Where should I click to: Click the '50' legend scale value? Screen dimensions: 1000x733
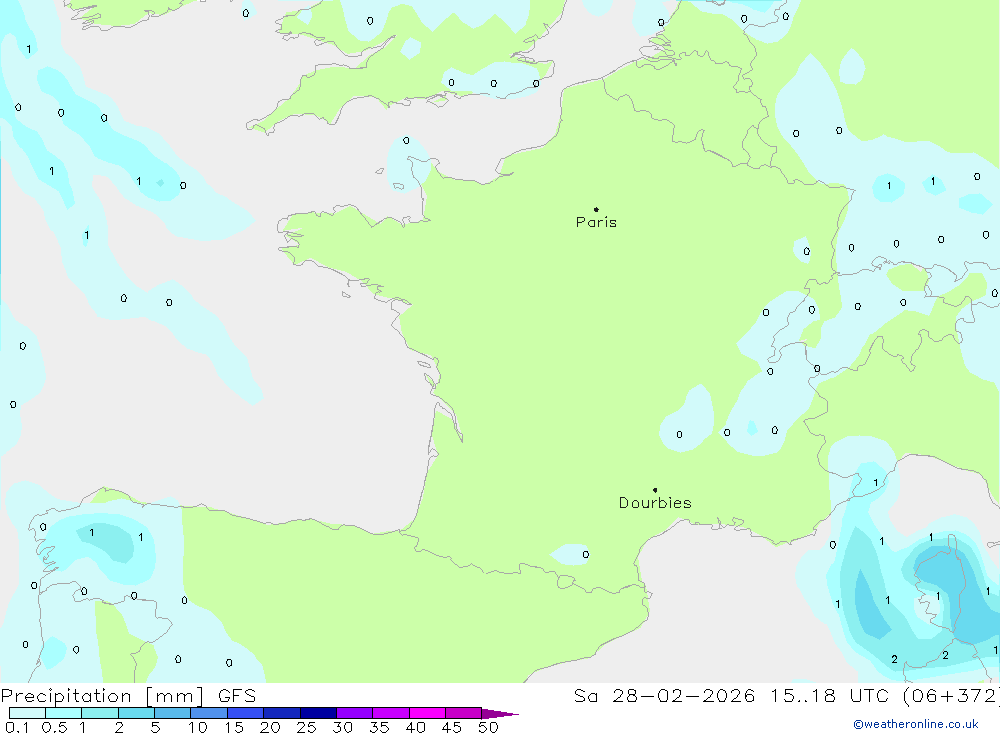click(x=488, y=727)
